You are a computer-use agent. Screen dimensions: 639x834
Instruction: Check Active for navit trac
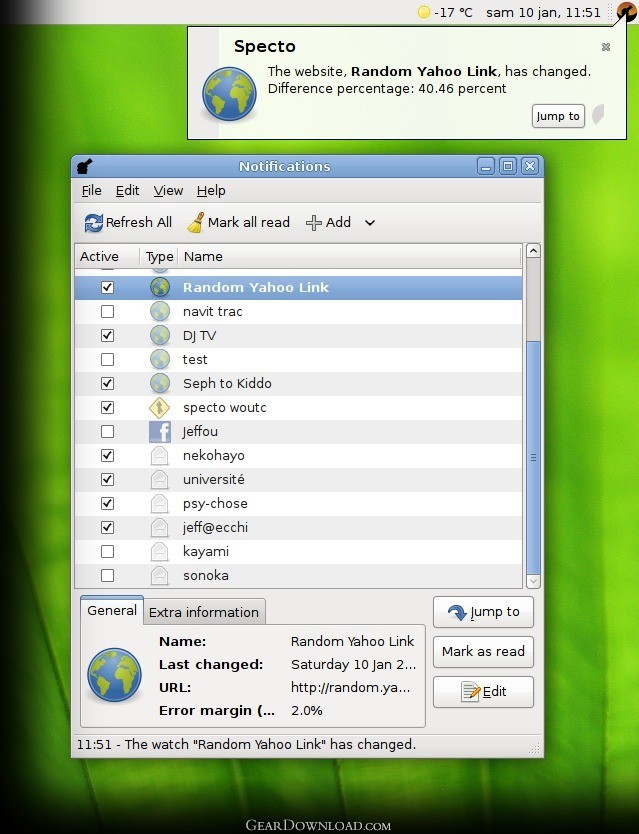click(x=107, y=311)
